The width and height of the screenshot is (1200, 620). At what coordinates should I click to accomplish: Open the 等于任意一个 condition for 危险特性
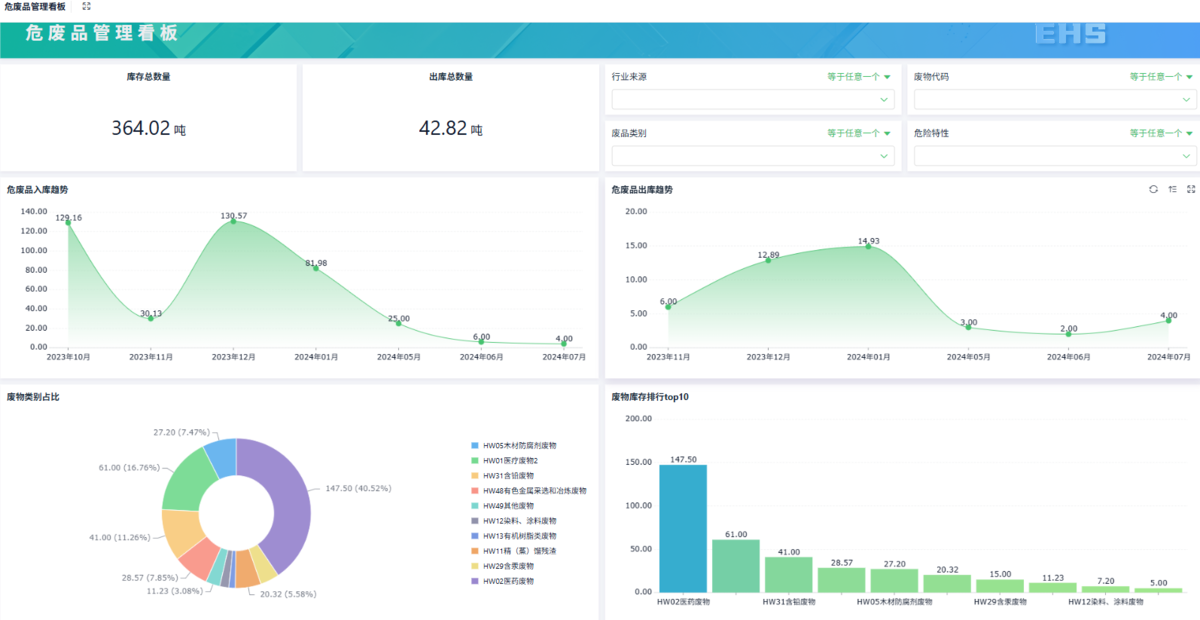(1161, 133)
